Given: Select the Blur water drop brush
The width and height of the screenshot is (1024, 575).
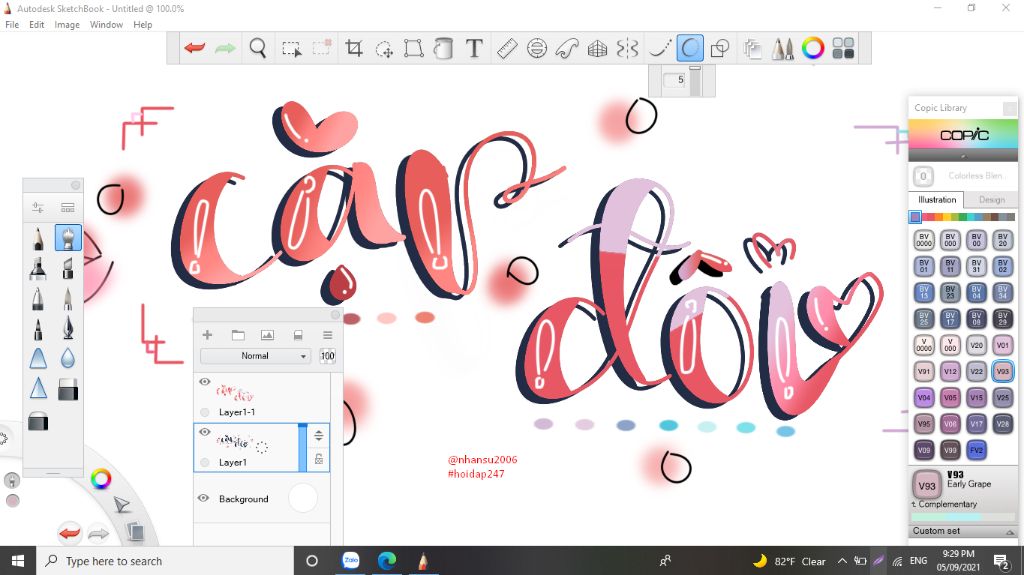Looking at the screenshot, I should pos(67,358).
